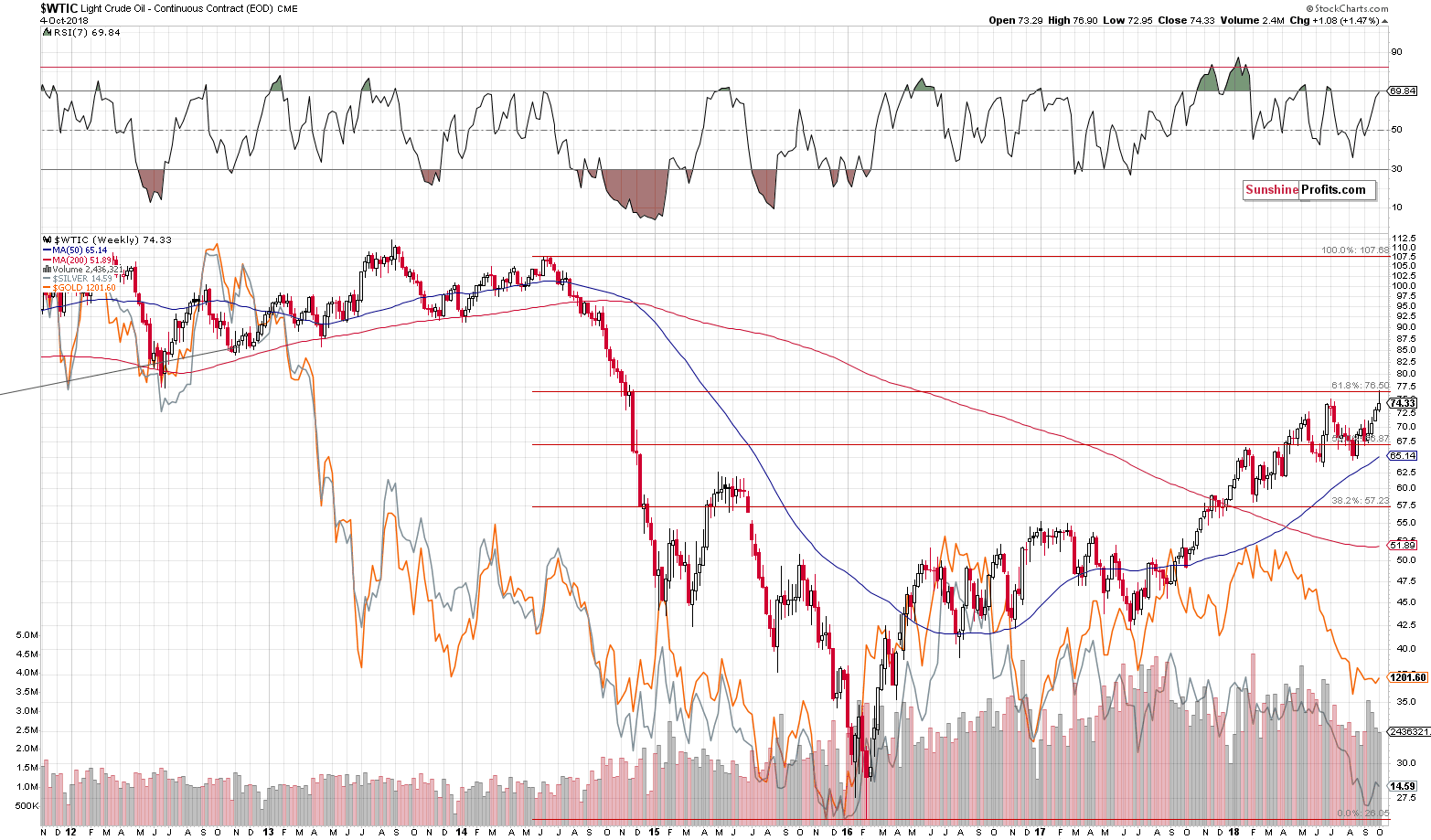
Task: Click the 65.14 MA(50) price tag
Action: tap(1404, 455)
